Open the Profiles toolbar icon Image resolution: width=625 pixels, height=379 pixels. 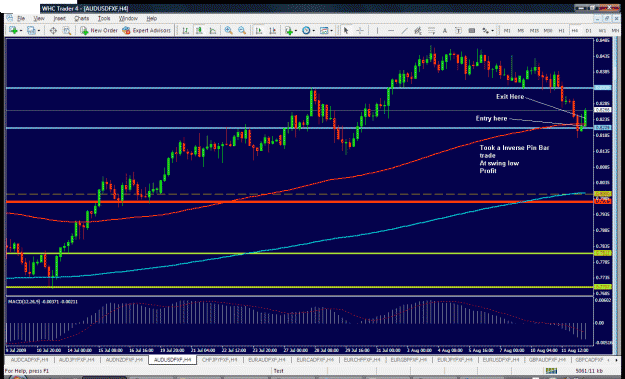tap(31, 30)
